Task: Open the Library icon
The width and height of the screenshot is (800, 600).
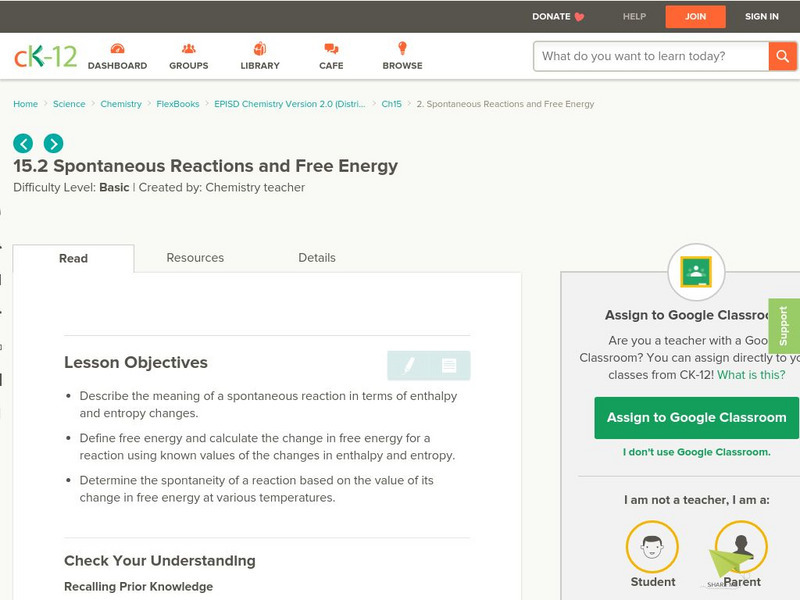Action: [259, 47]
